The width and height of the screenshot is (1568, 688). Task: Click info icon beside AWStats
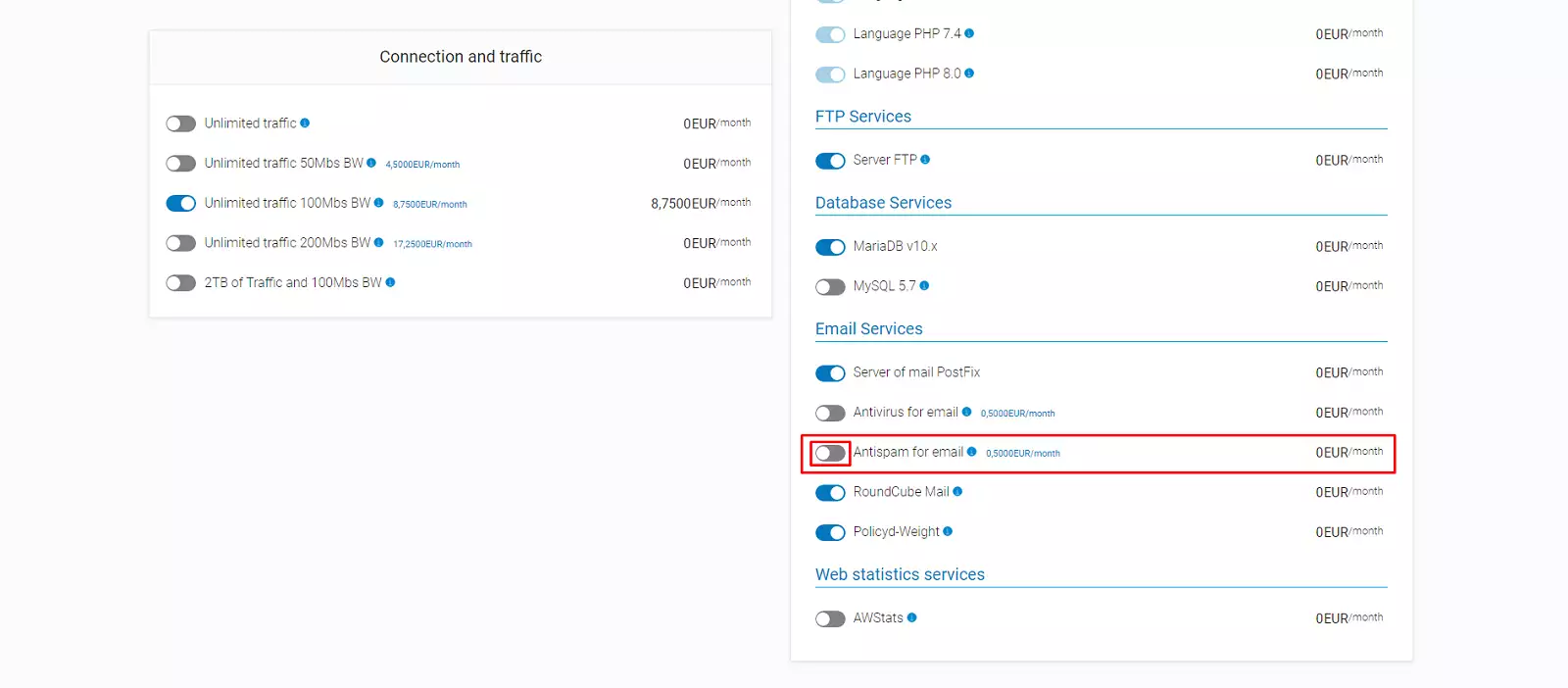pyautogui.click(x=911, y=618)
